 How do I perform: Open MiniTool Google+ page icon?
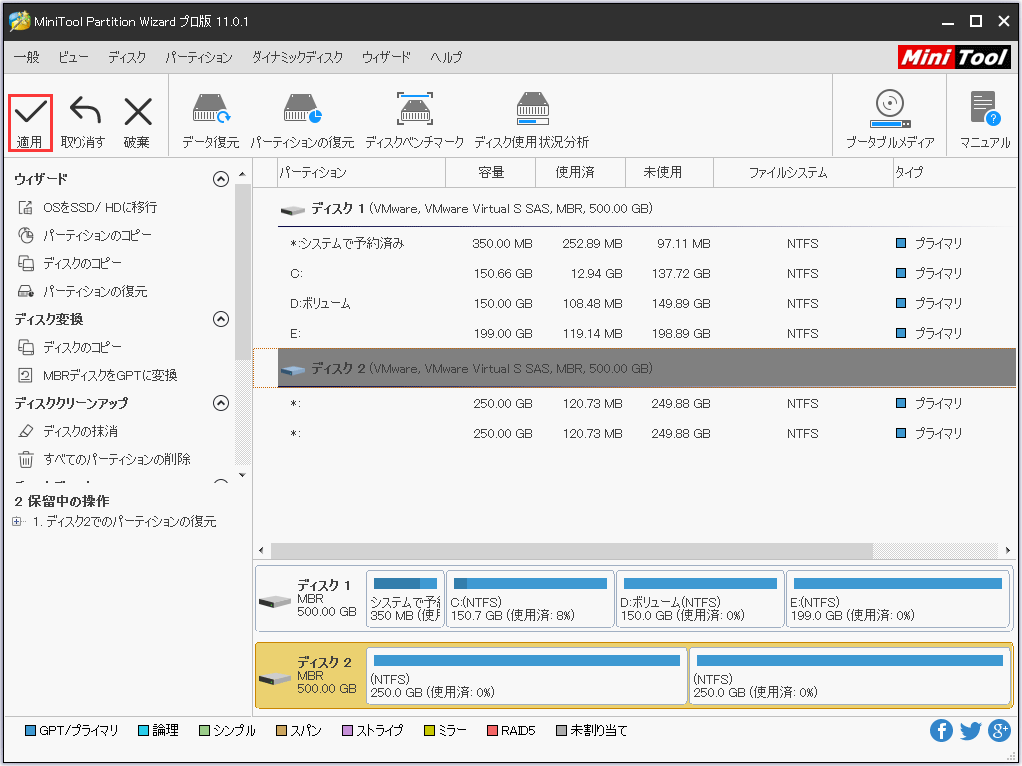coord(1000,731)
